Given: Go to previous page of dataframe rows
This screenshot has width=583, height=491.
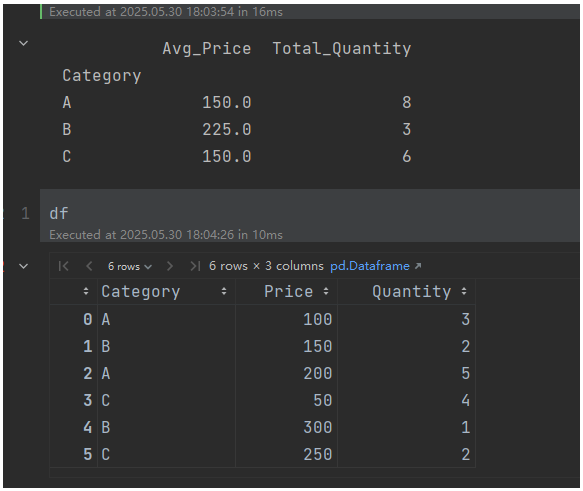Looking at the screenshot, I should (x=89, y=266).
